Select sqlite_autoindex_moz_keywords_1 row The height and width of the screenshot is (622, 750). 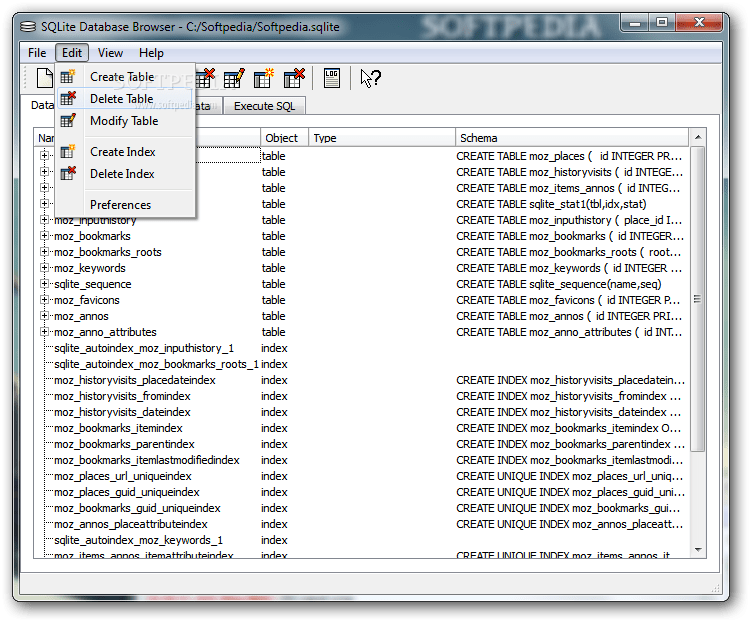[x=361, y=540]
